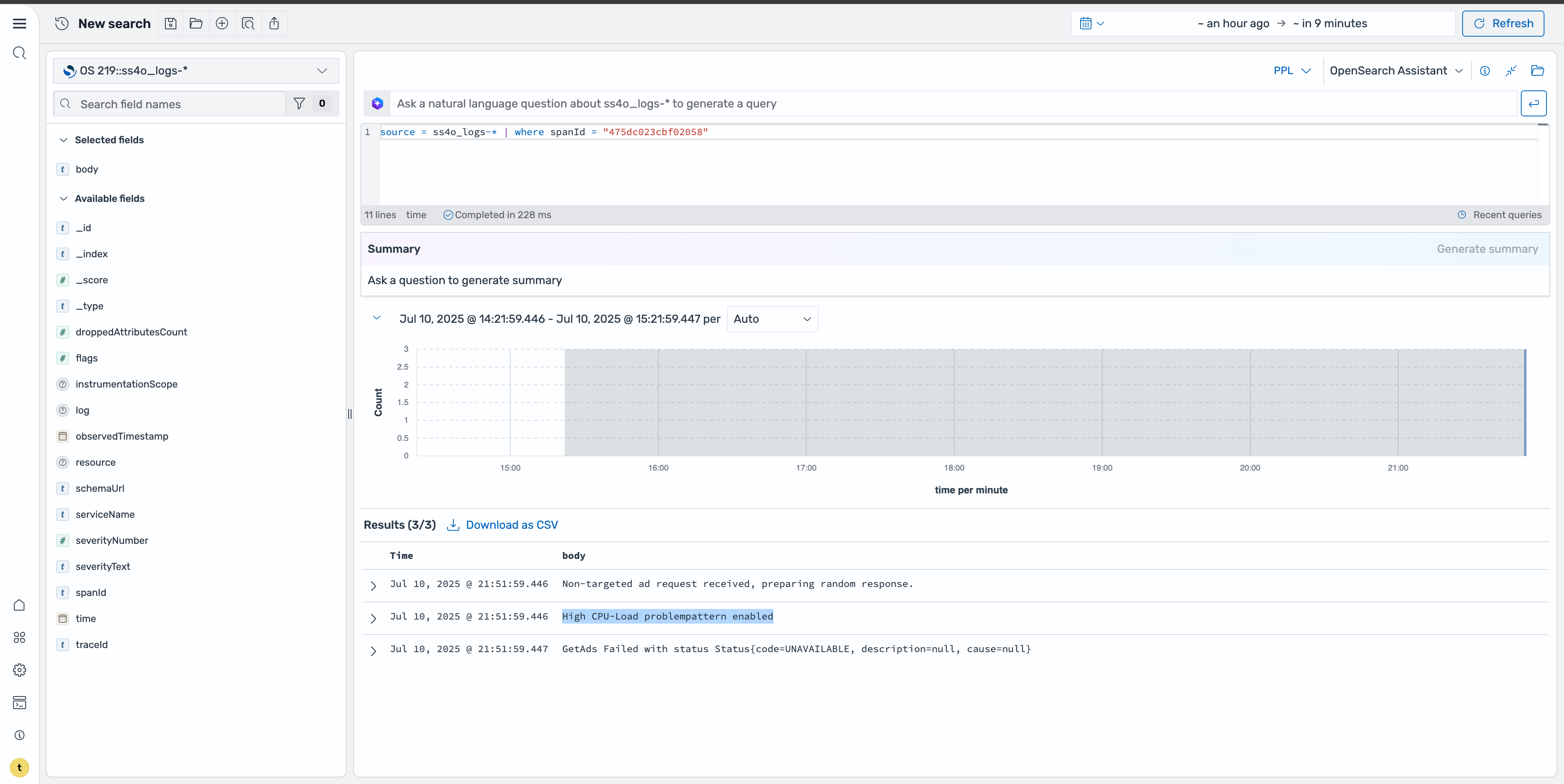This screenshot has height=784, width=1564.
Task: Click the info icon at sidebar bottom
Action: pos(20,735)
